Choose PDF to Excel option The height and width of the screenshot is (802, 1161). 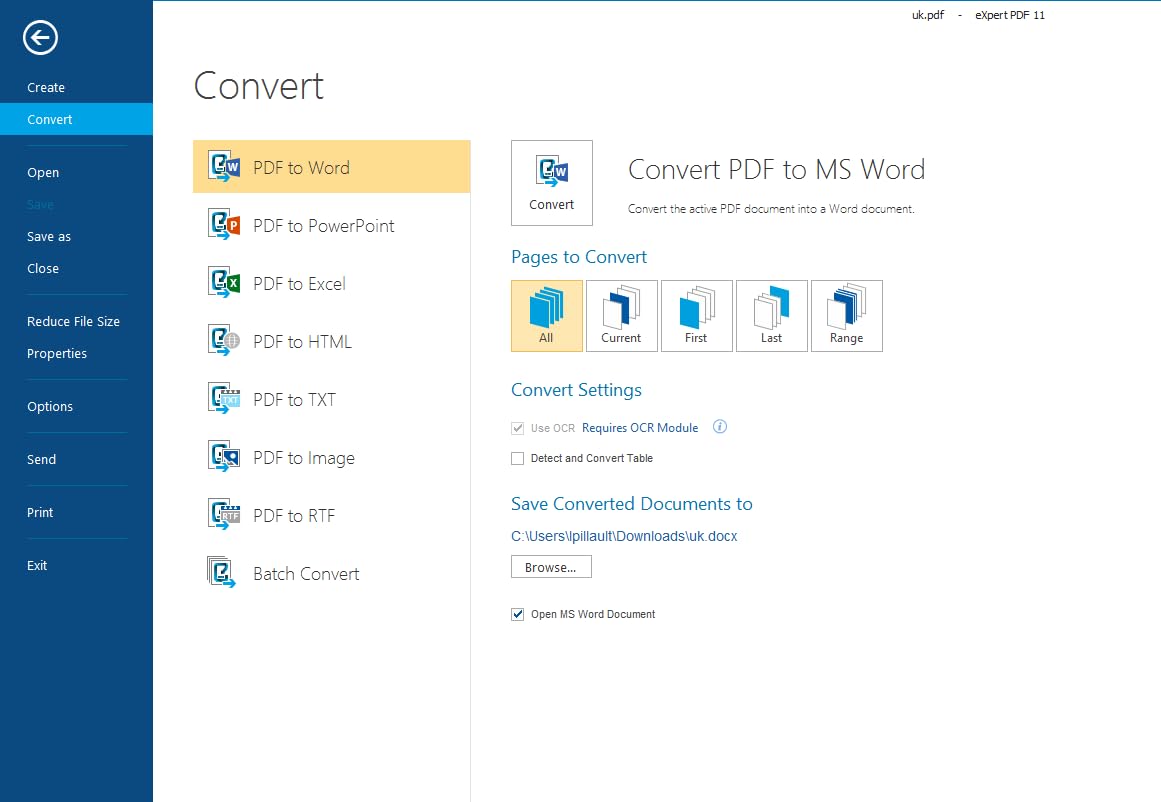[299, 284]
